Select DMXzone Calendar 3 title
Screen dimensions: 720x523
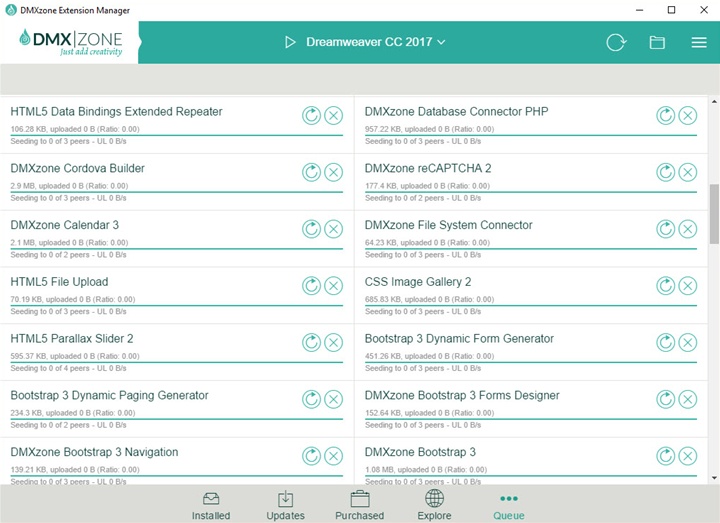(x=64, y=225)
